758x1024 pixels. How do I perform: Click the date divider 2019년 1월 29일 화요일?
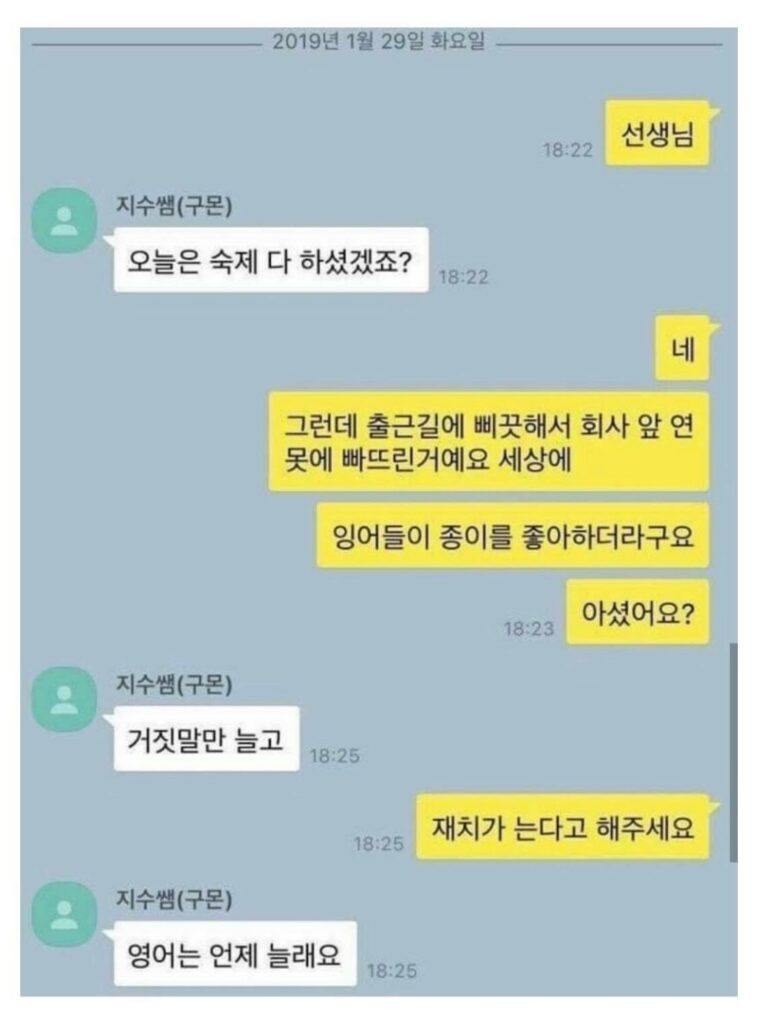(x=379, y=42)
